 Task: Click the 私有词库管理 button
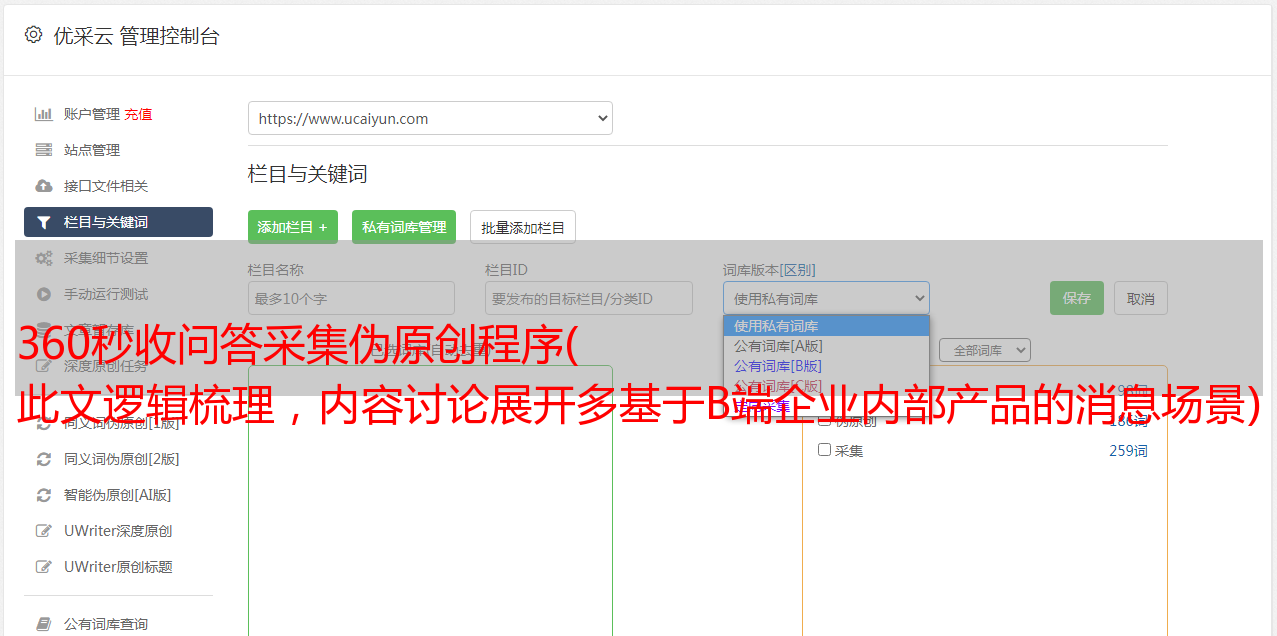(x=404, y=227)
